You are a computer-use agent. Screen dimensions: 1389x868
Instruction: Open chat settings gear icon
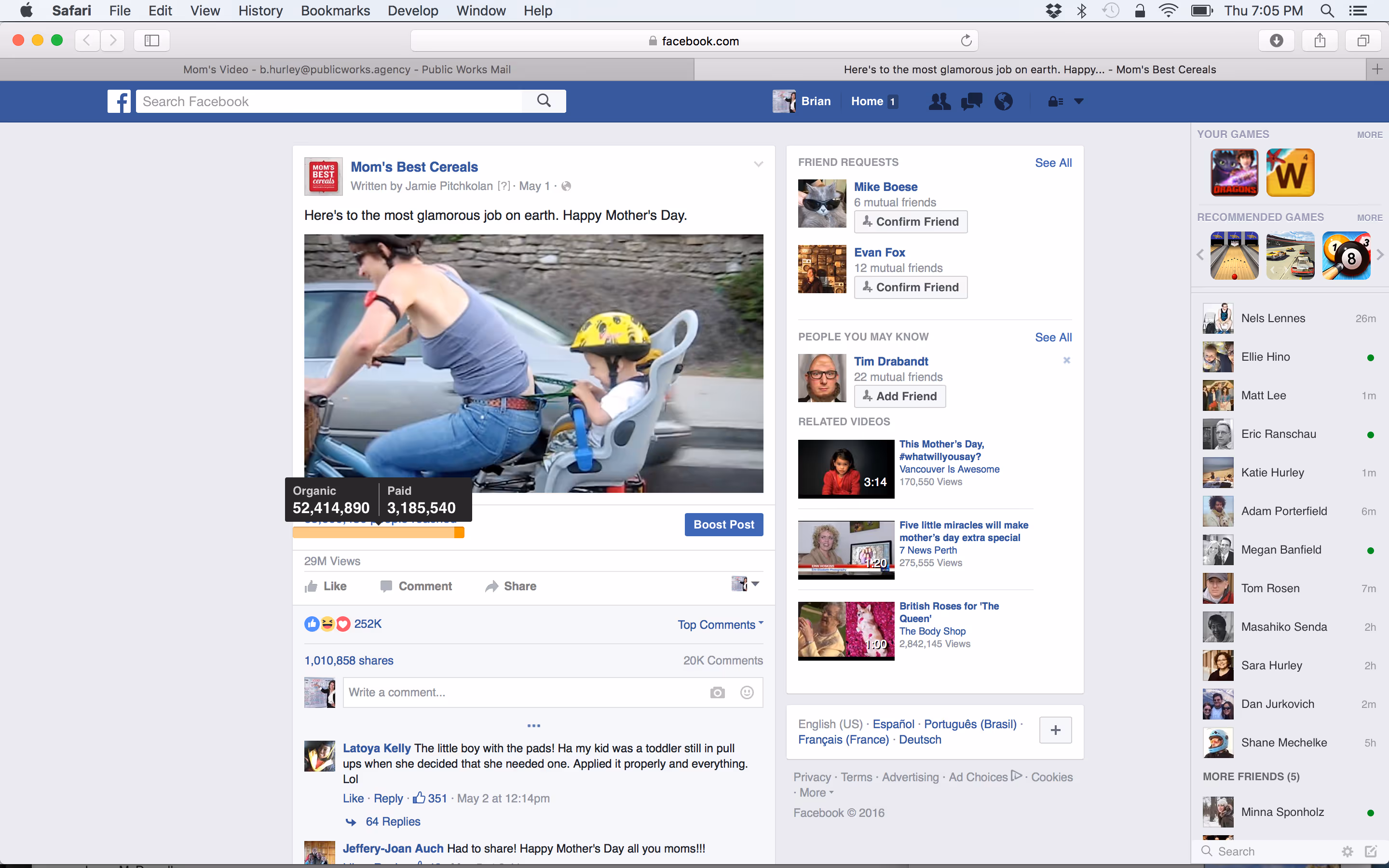click(1347, 851)
